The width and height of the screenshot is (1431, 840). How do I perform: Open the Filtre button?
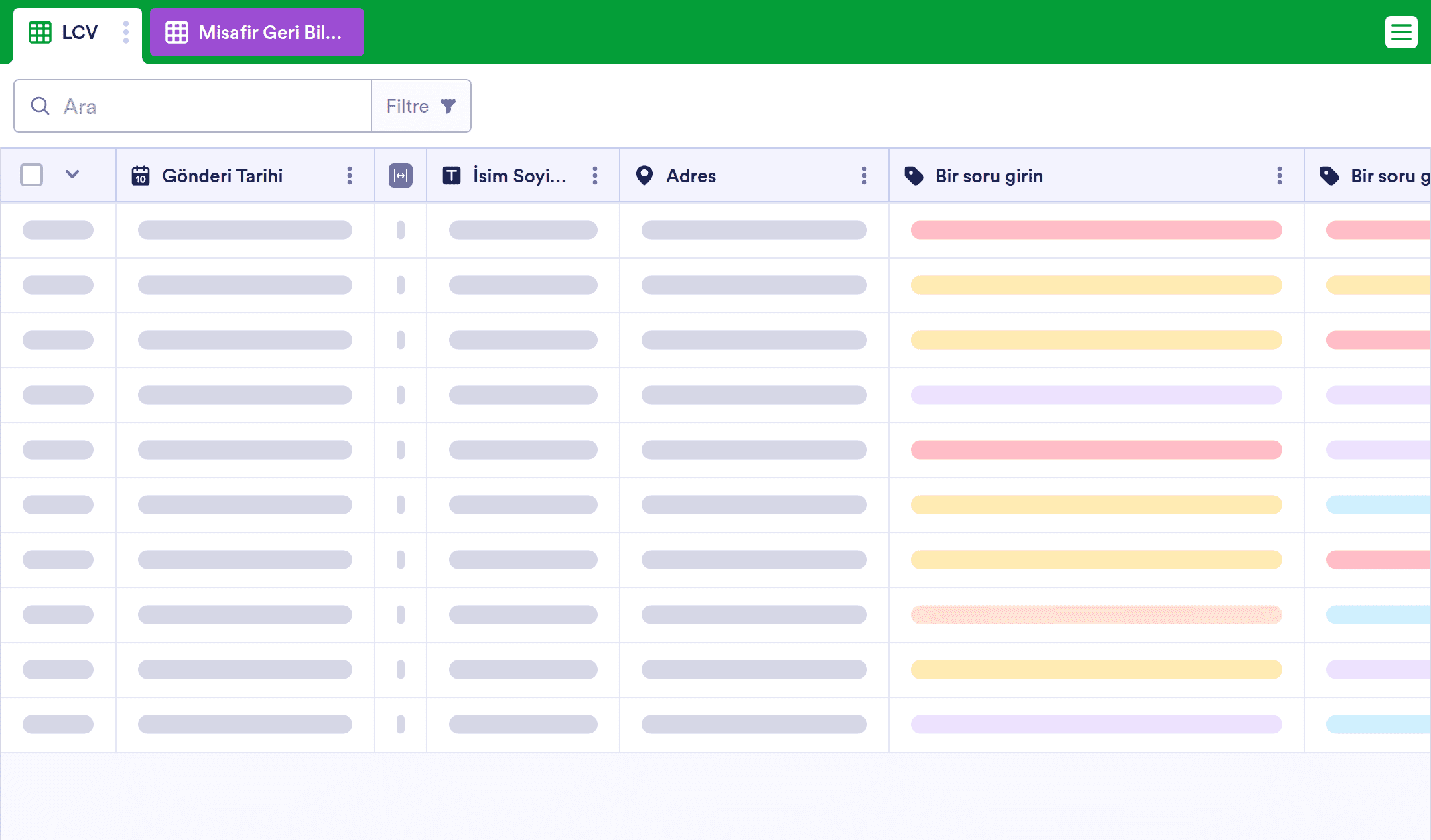point(421,106)
